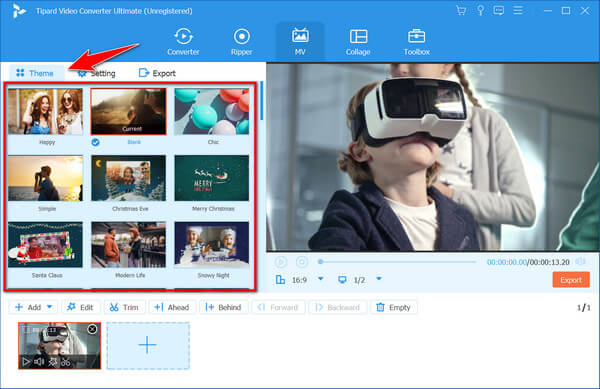This screenshot has width=600, height=389.
Task: Click the orange Export button
Action: (571, 280)
